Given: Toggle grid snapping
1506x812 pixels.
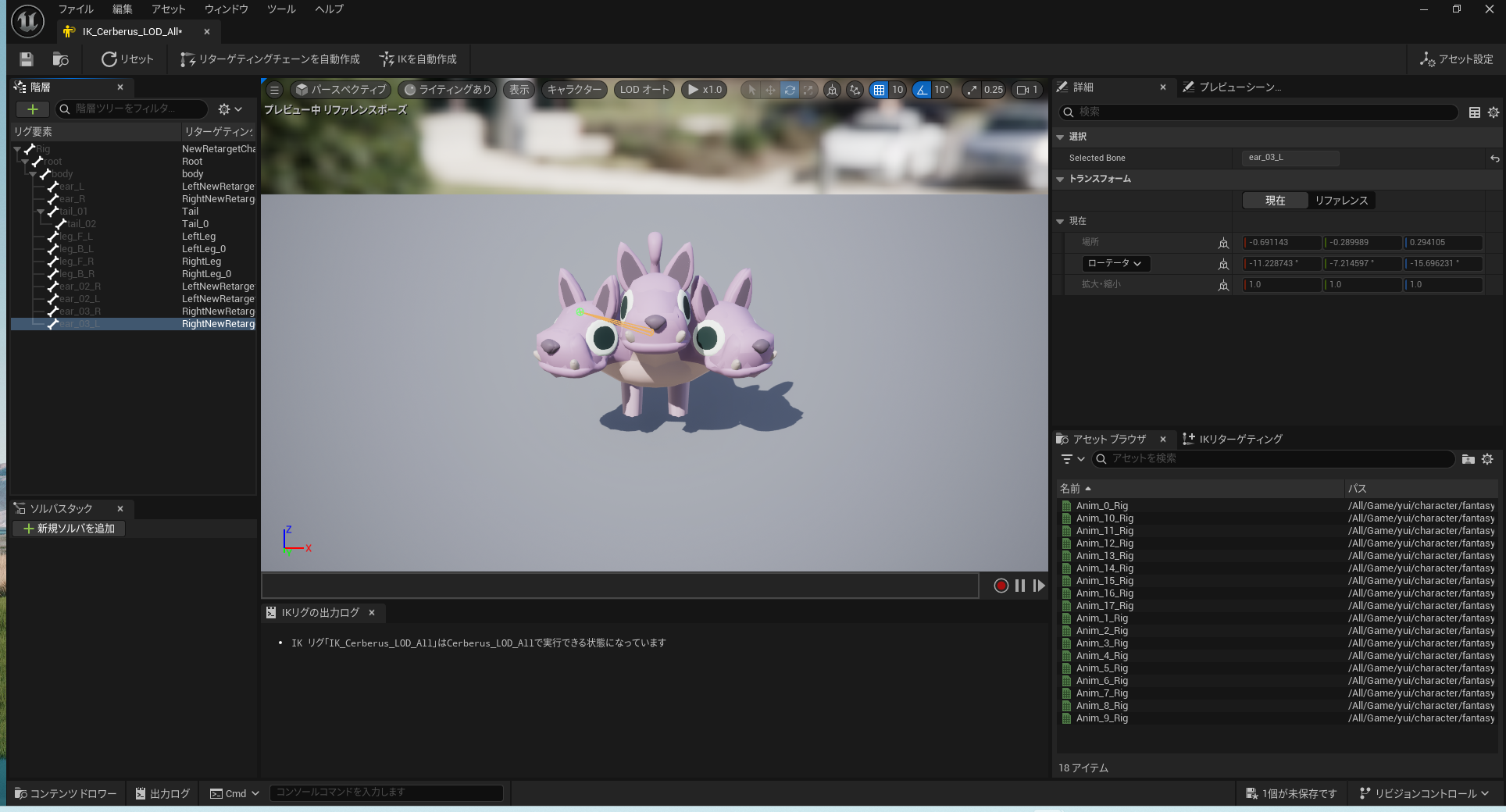Looking at the screenshot, I should (880, 90).
